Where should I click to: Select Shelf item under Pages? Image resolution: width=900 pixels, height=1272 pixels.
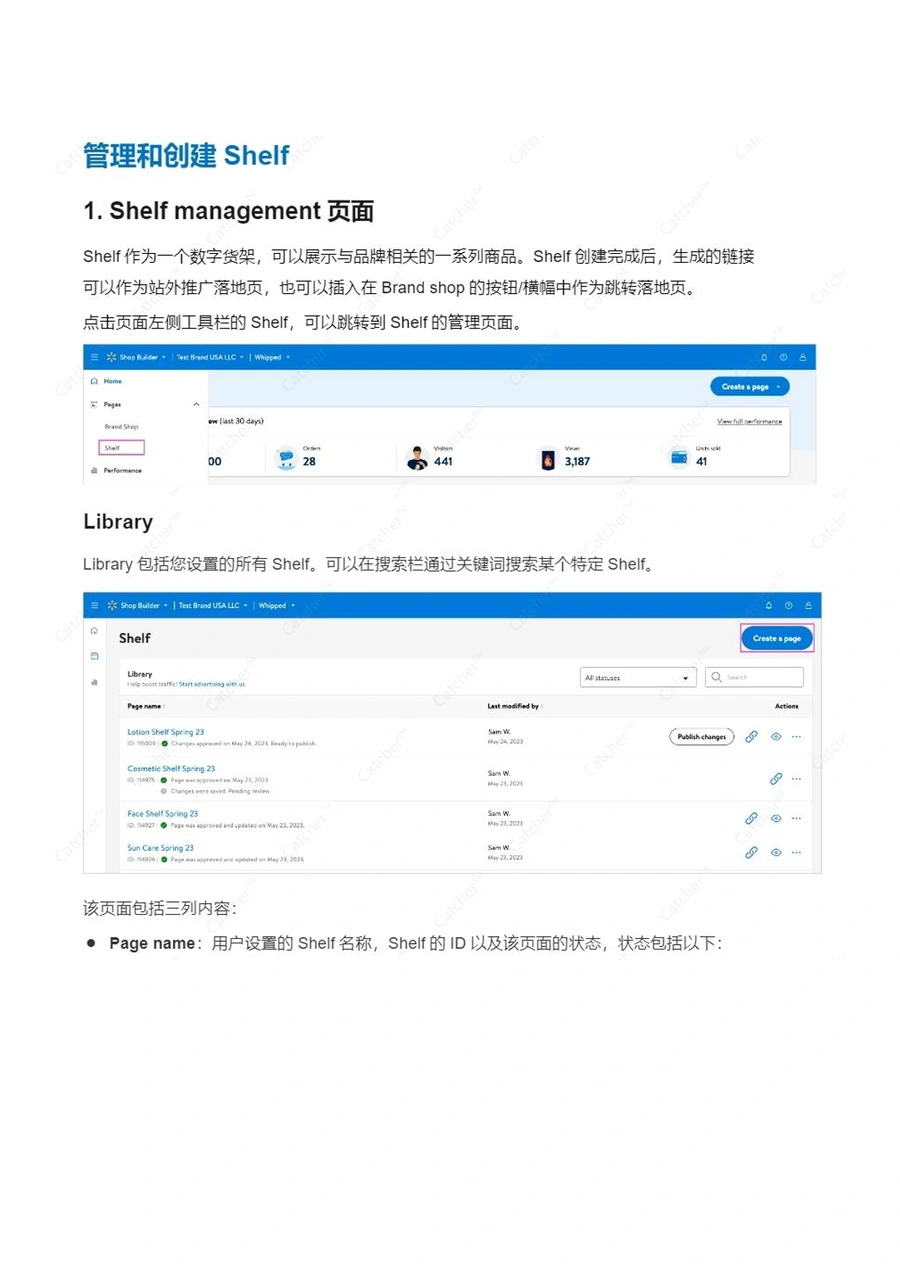click(x=122, y=448)
